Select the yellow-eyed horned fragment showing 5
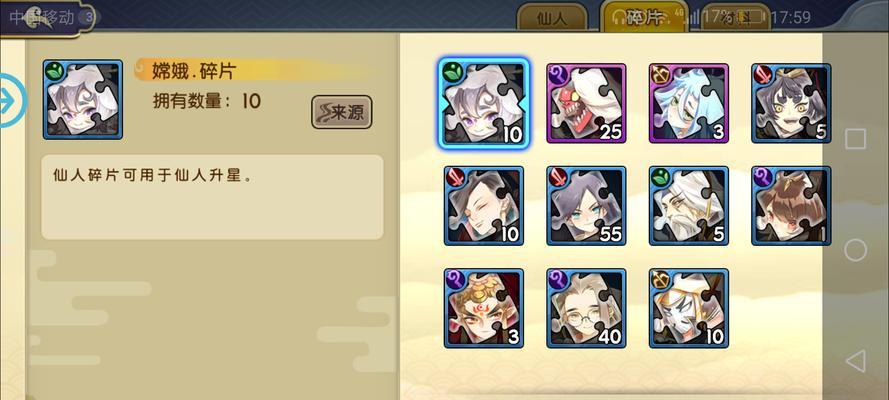This screenshot has width=889, height=400. (x=791, y=103)
